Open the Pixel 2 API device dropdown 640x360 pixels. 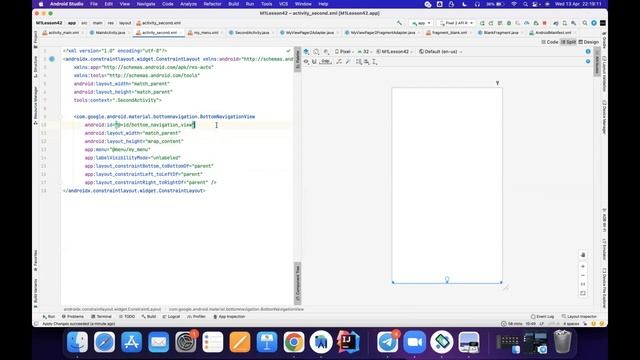click(456, 23)
